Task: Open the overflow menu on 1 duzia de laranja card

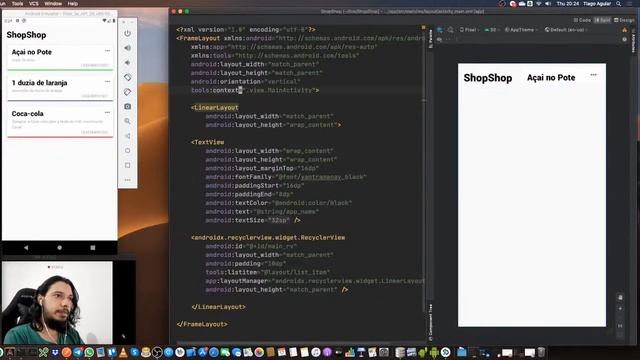Action: 107,82
